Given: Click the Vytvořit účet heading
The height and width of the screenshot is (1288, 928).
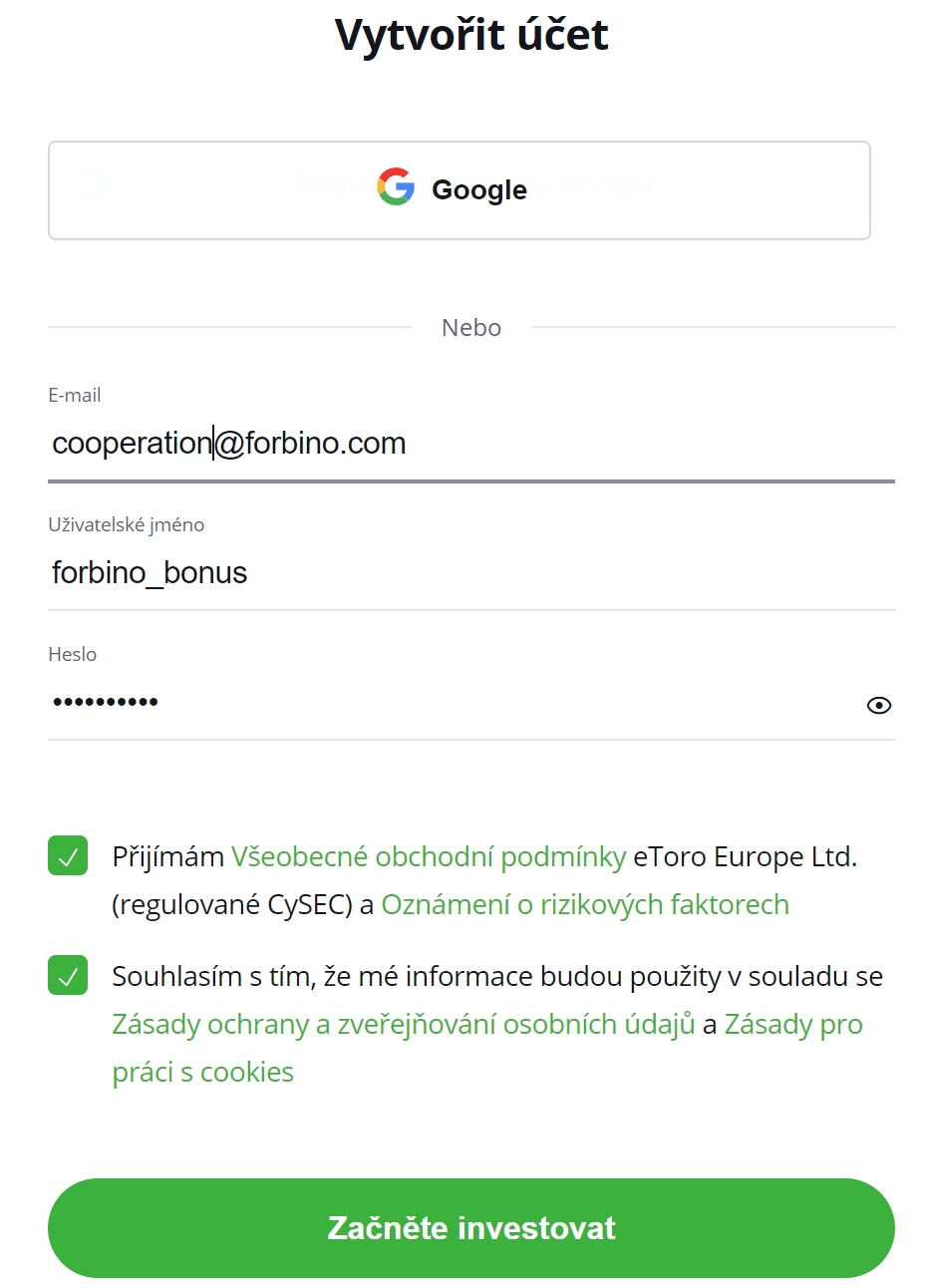Looking at the screenshot, I should click(471, 35).
